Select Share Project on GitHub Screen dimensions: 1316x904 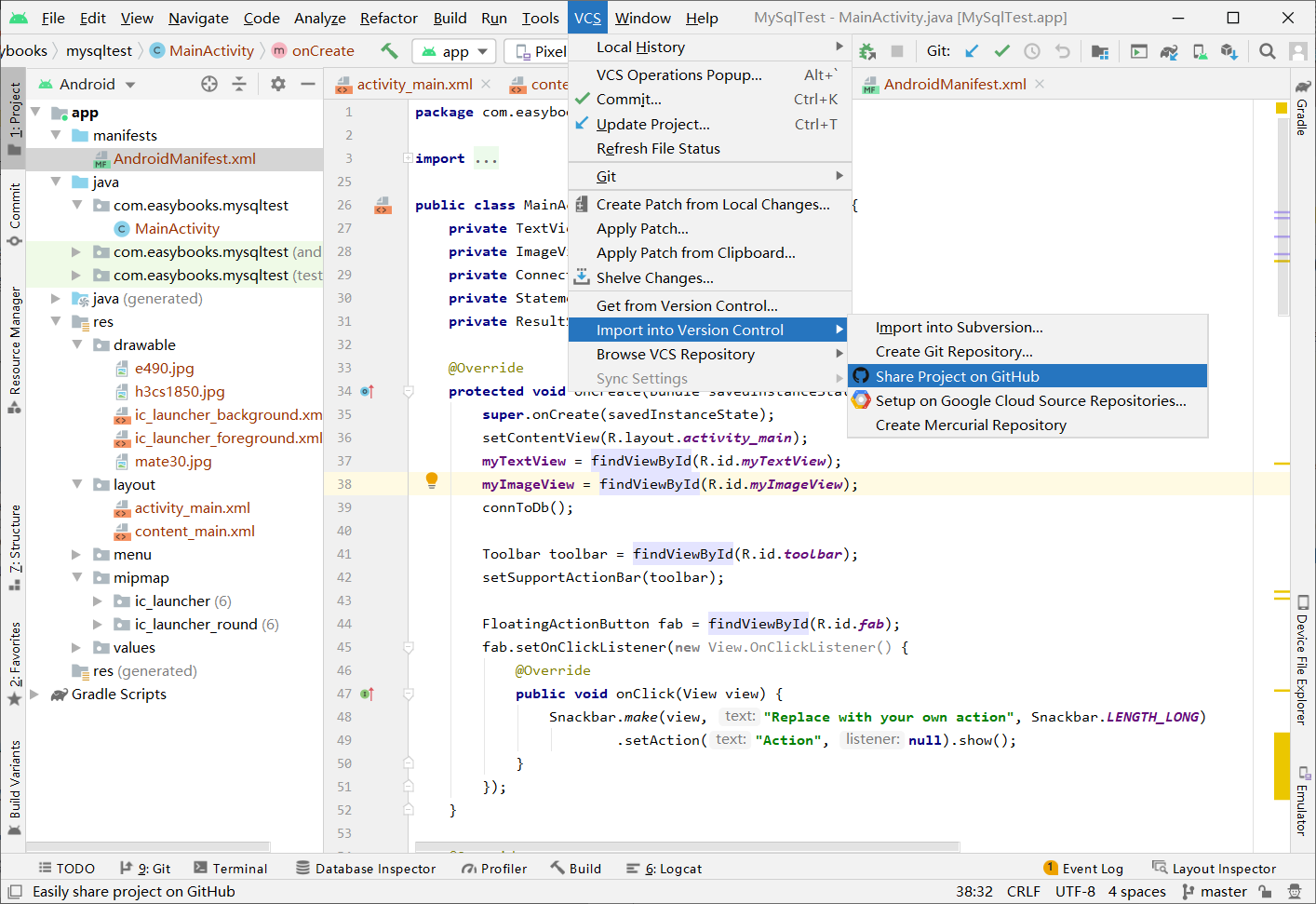pyautogui.click(x=957, y=376)
